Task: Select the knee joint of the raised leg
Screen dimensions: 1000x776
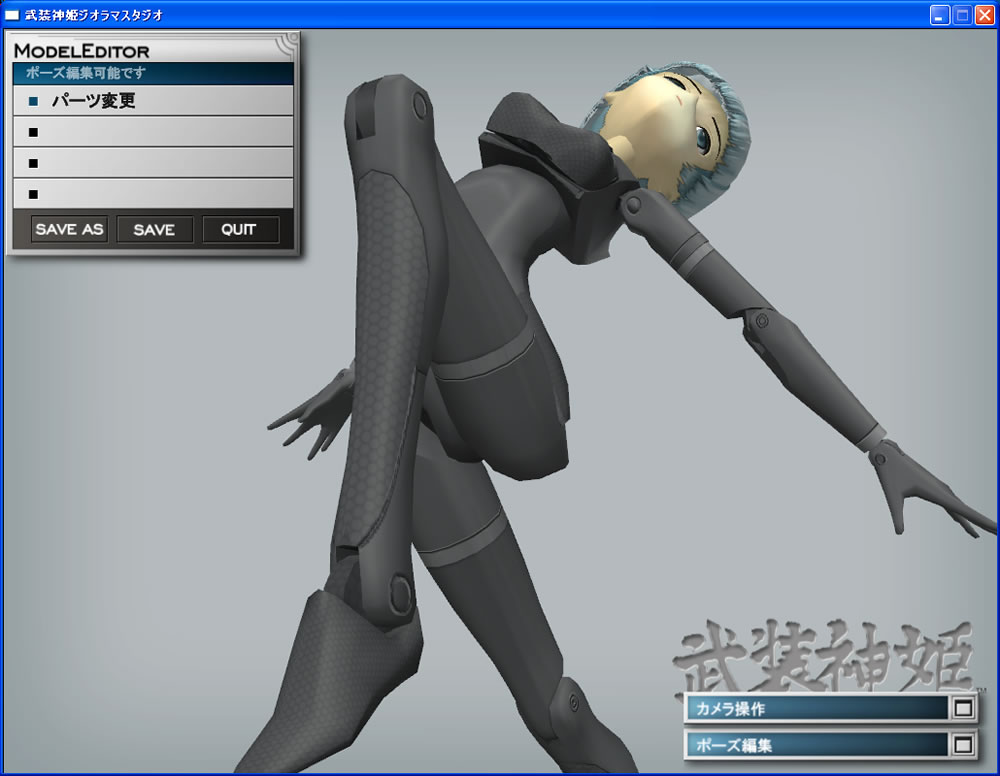Action: click(x=401, y=582)
